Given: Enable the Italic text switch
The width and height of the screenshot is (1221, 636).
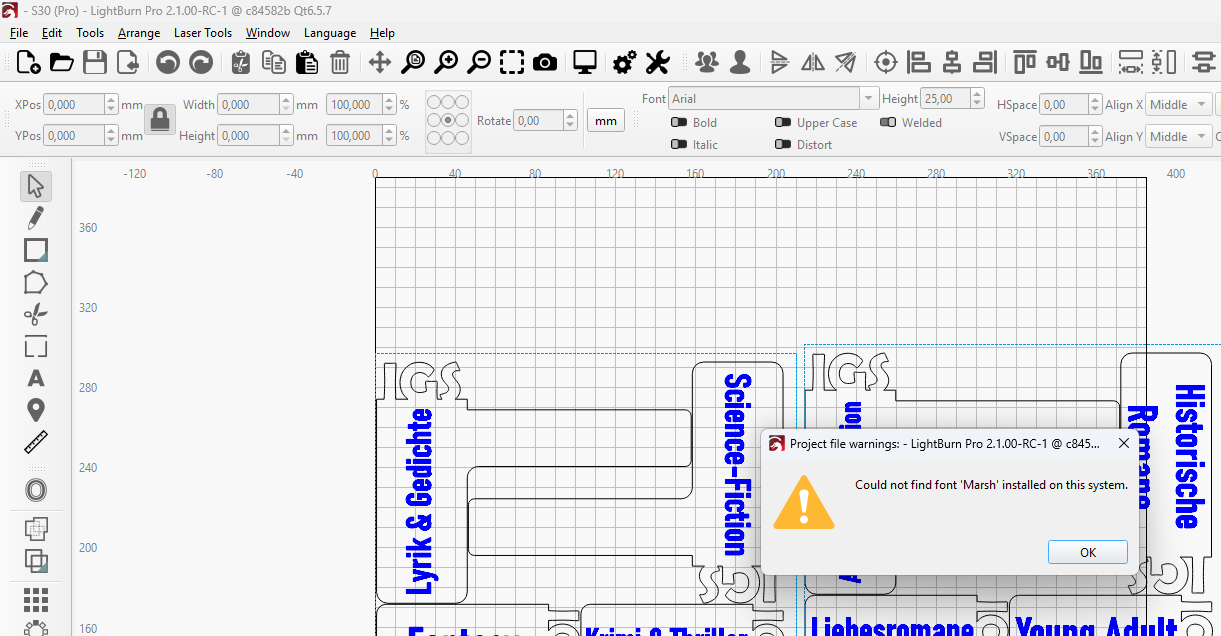Looking at the screenshot, I should click(x=679, y=145).
